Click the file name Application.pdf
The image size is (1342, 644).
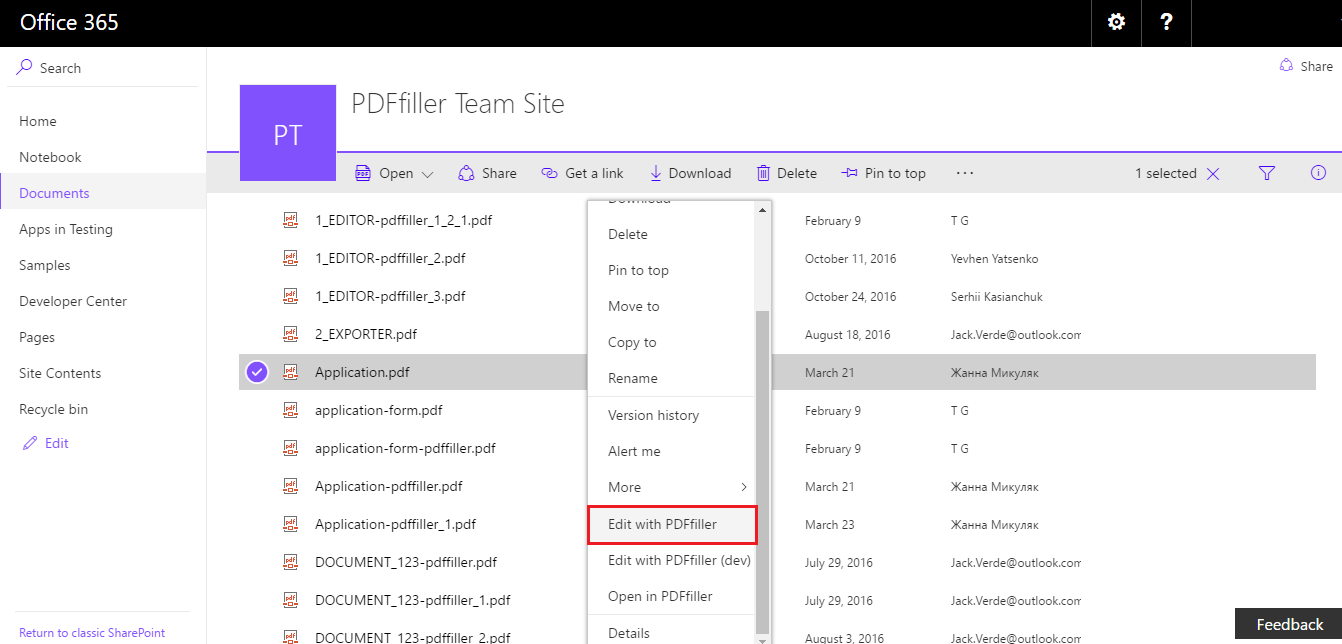coord(362,372)
